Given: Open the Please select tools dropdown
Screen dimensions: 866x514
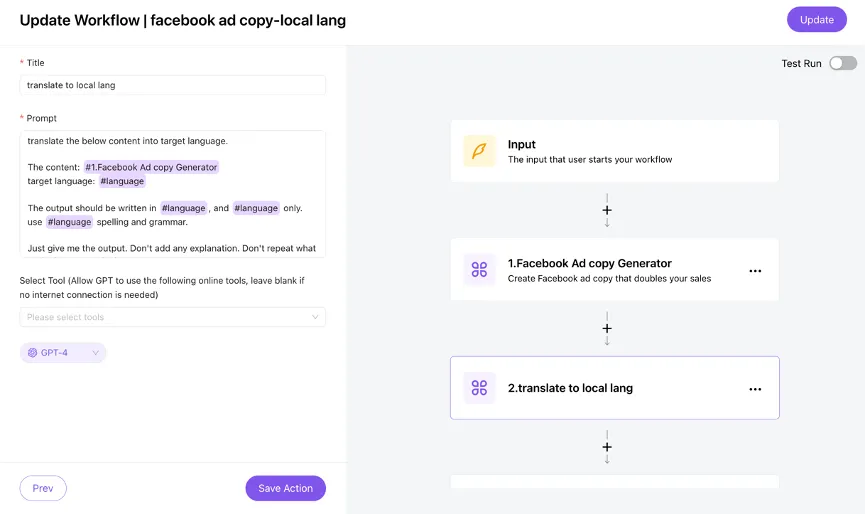Looking at the screenshot, I should pyautogui.click(x=172, y=317).
